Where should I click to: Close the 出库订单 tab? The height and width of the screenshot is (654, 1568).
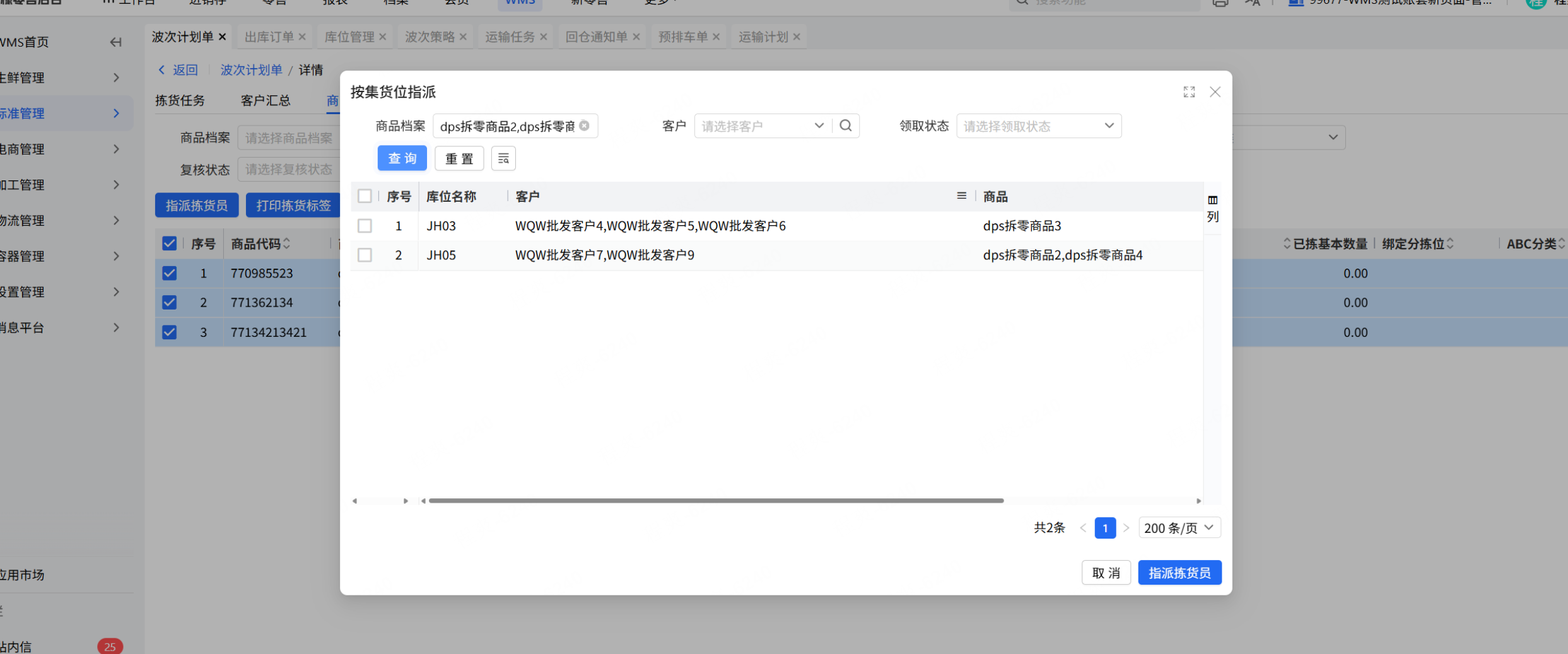[302, 37]
